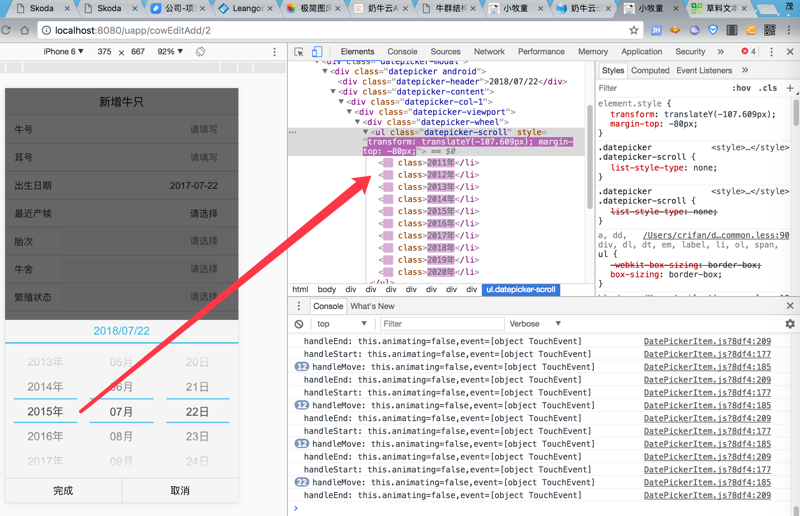Open DevTools customize three-dot menu
Viewport: 800px width, 516px height.
771,52
